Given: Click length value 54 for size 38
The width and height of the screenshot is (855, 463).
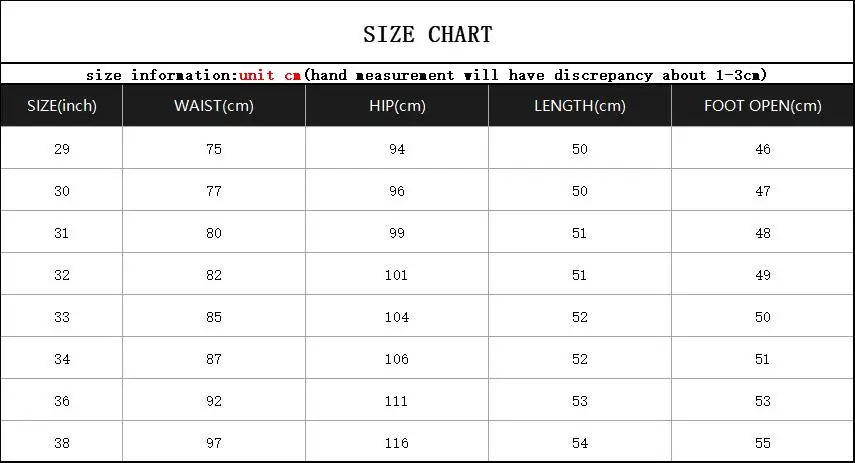Looking at the screenshot, I should [580, 443].
